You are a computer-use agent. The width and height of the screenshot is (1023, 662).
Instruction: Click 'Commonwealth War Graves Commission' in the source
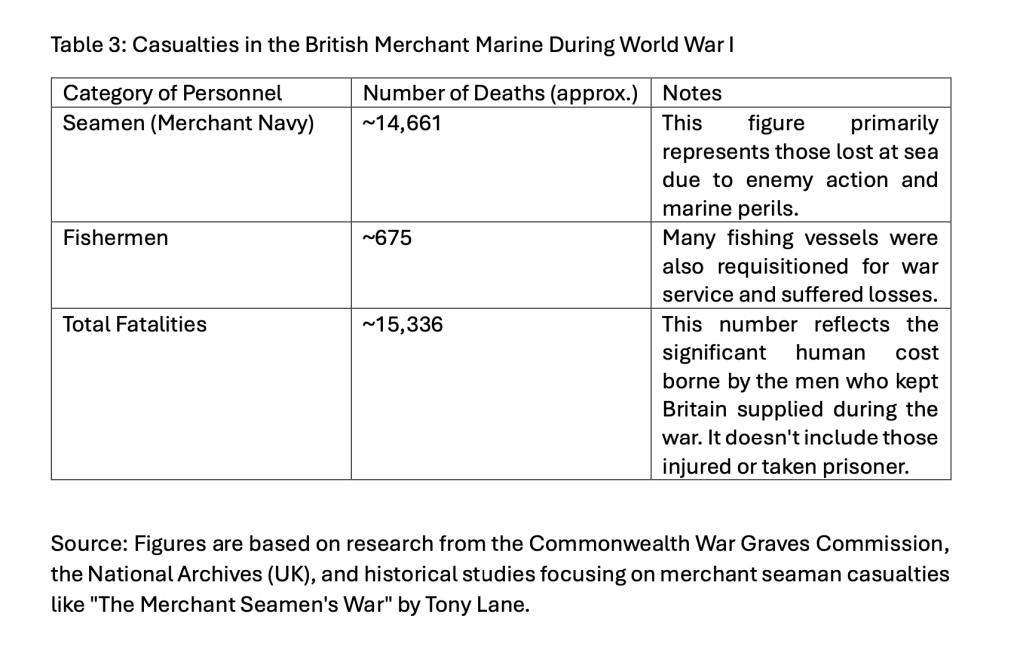coord(737,544)
